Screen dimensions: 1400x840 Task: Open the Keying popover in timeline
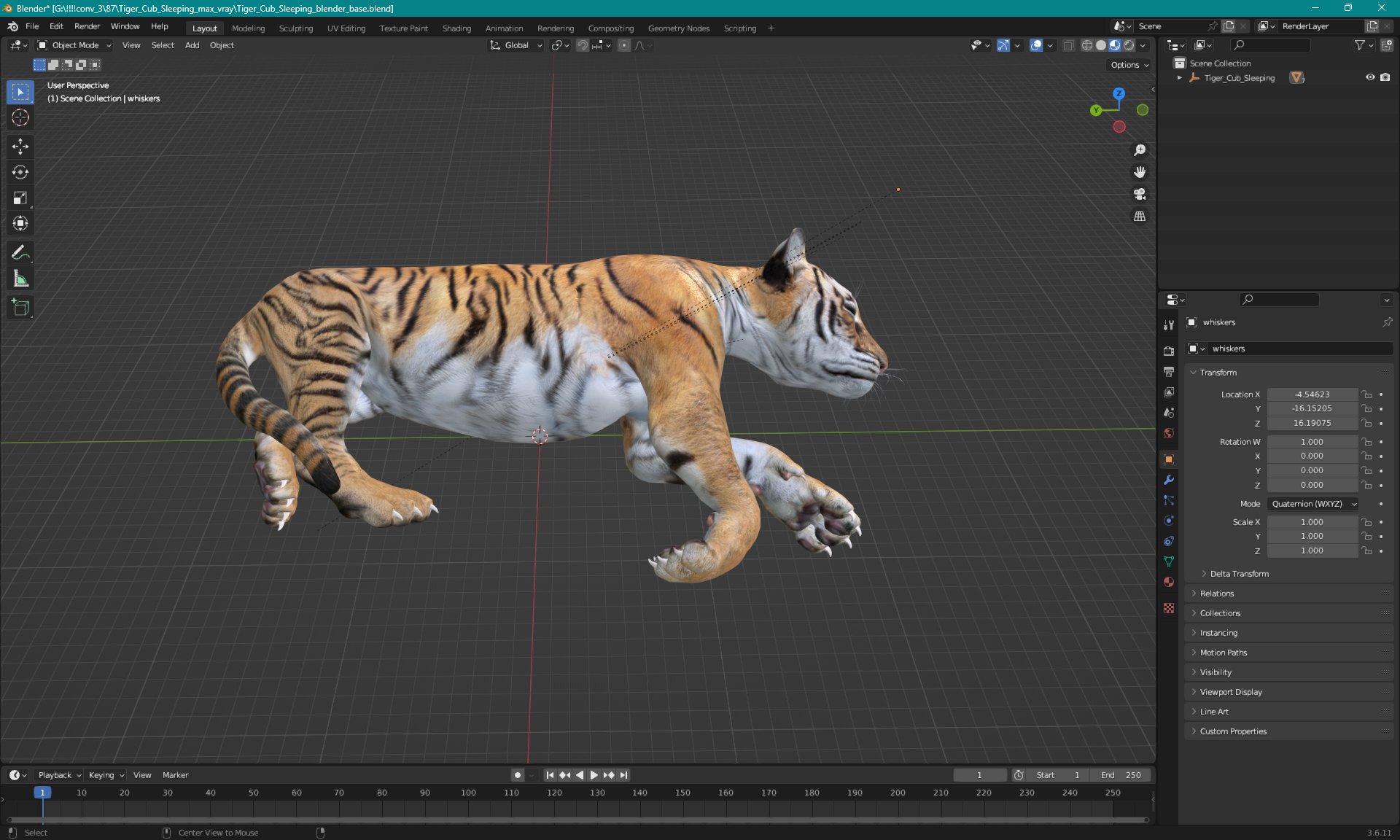point(106,775)
